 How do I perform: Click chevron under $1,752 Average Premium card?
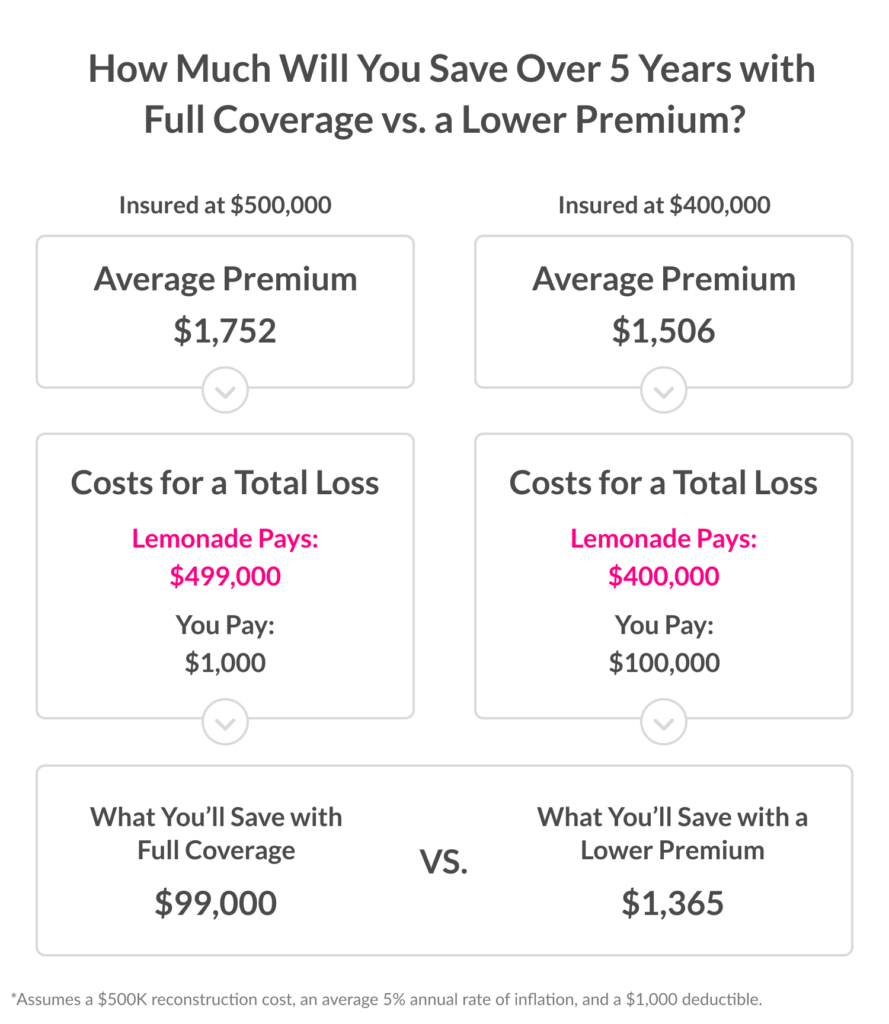click(x=225, y=390)
